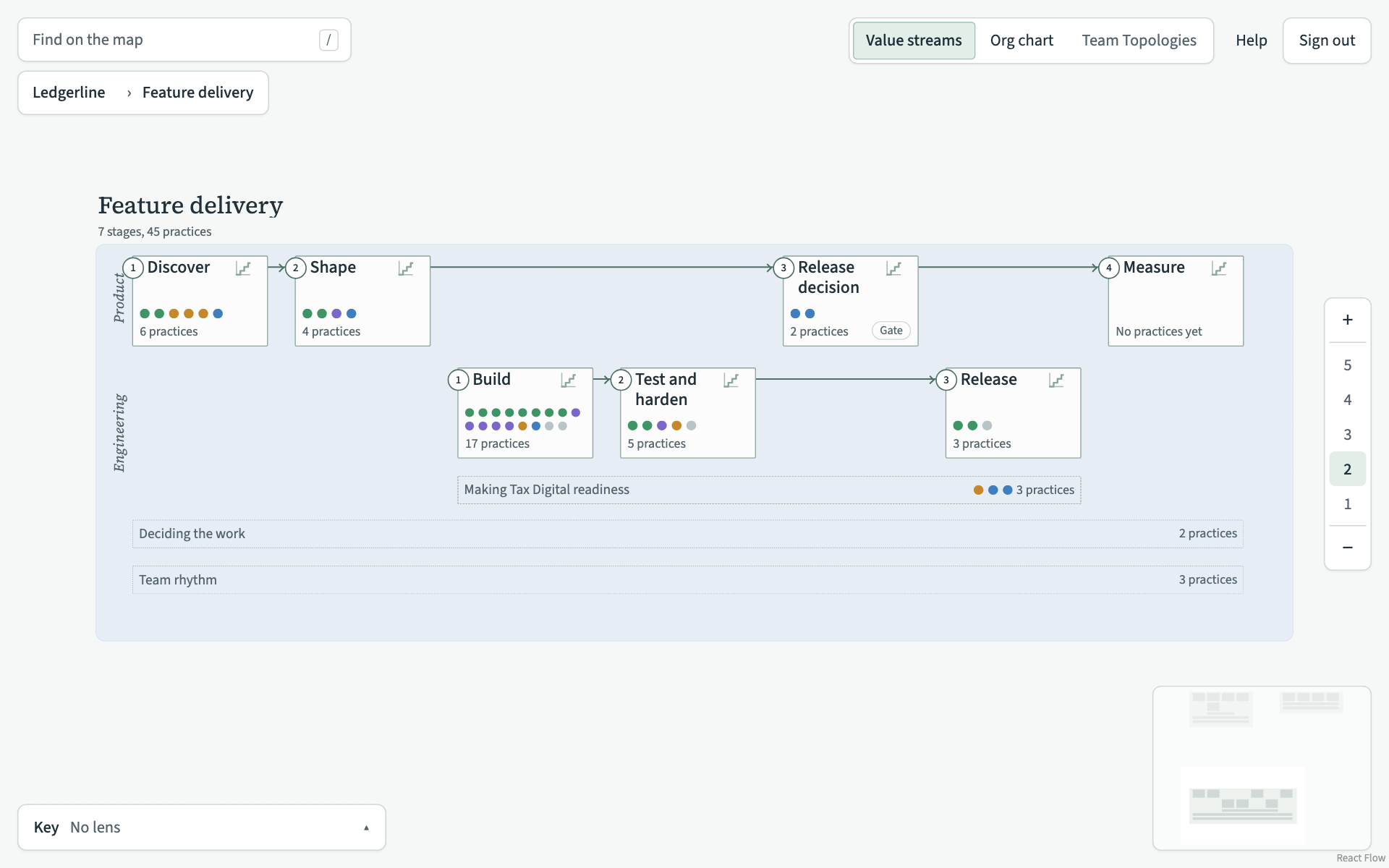Expand the Deciding the work band
The height and width of the screenshot is (868, 1389).
click(687, 534)
